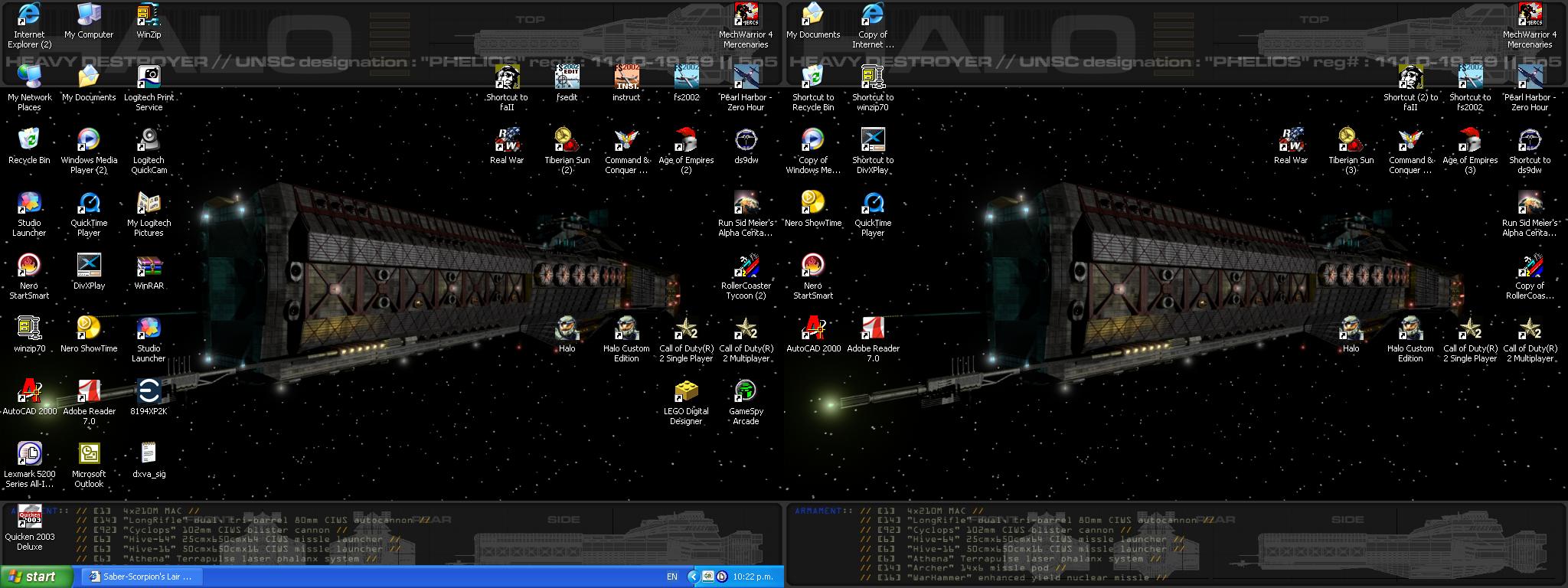The height and width of the screenshot is (588, 1568).
Task: Click the round blue tray icon beside clock
Action: click(721, 577)
